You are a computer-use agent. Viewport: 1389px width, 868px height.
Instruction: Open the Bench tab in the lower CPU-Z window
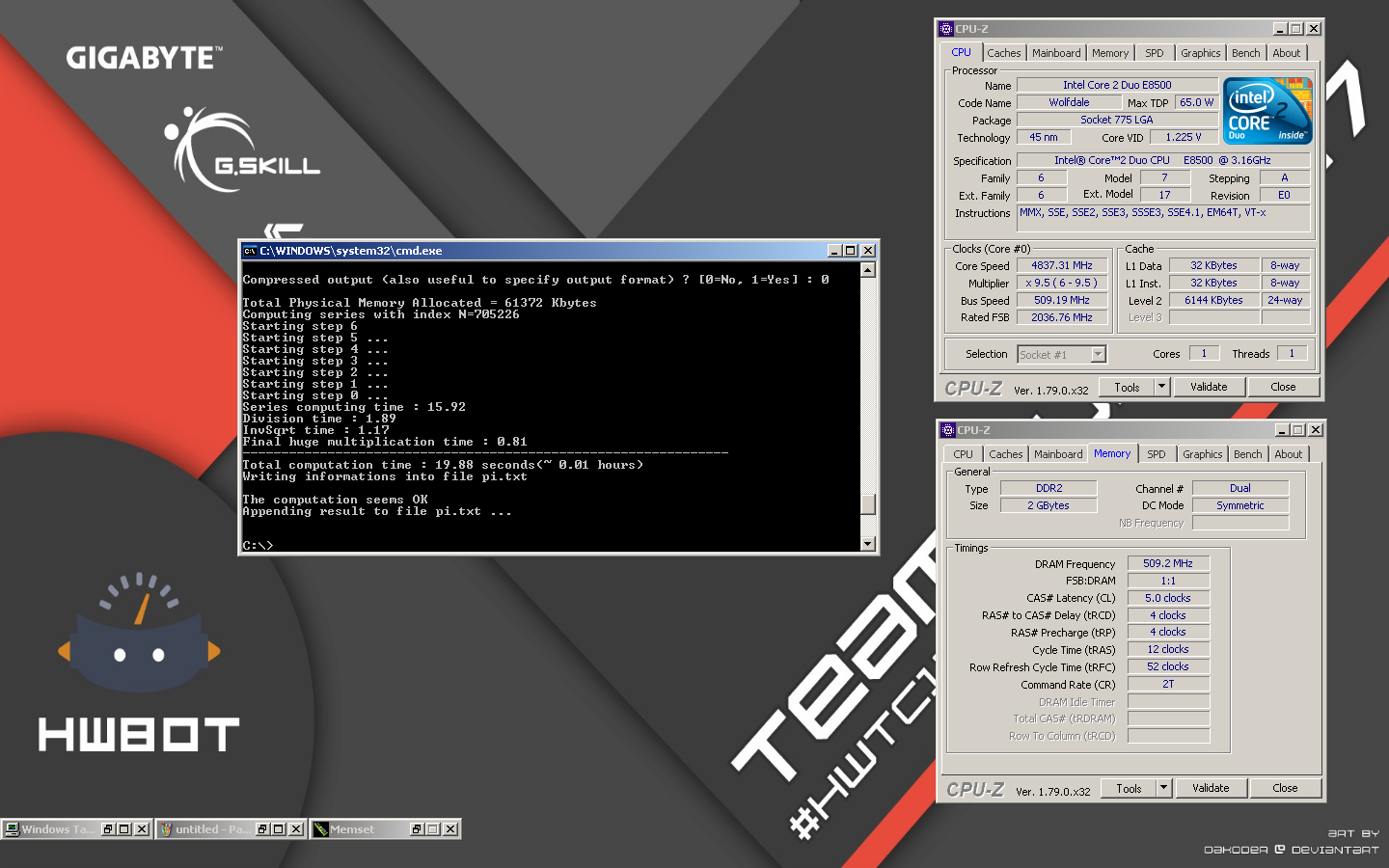point(1247,454)
